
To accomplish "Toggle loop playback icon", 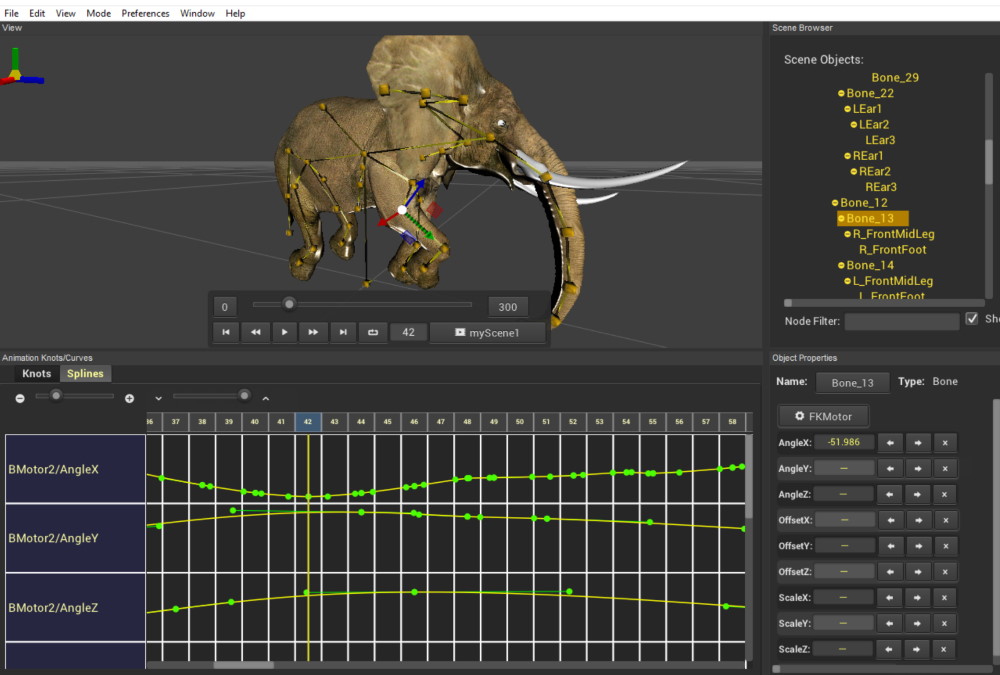I will (373, 332).
